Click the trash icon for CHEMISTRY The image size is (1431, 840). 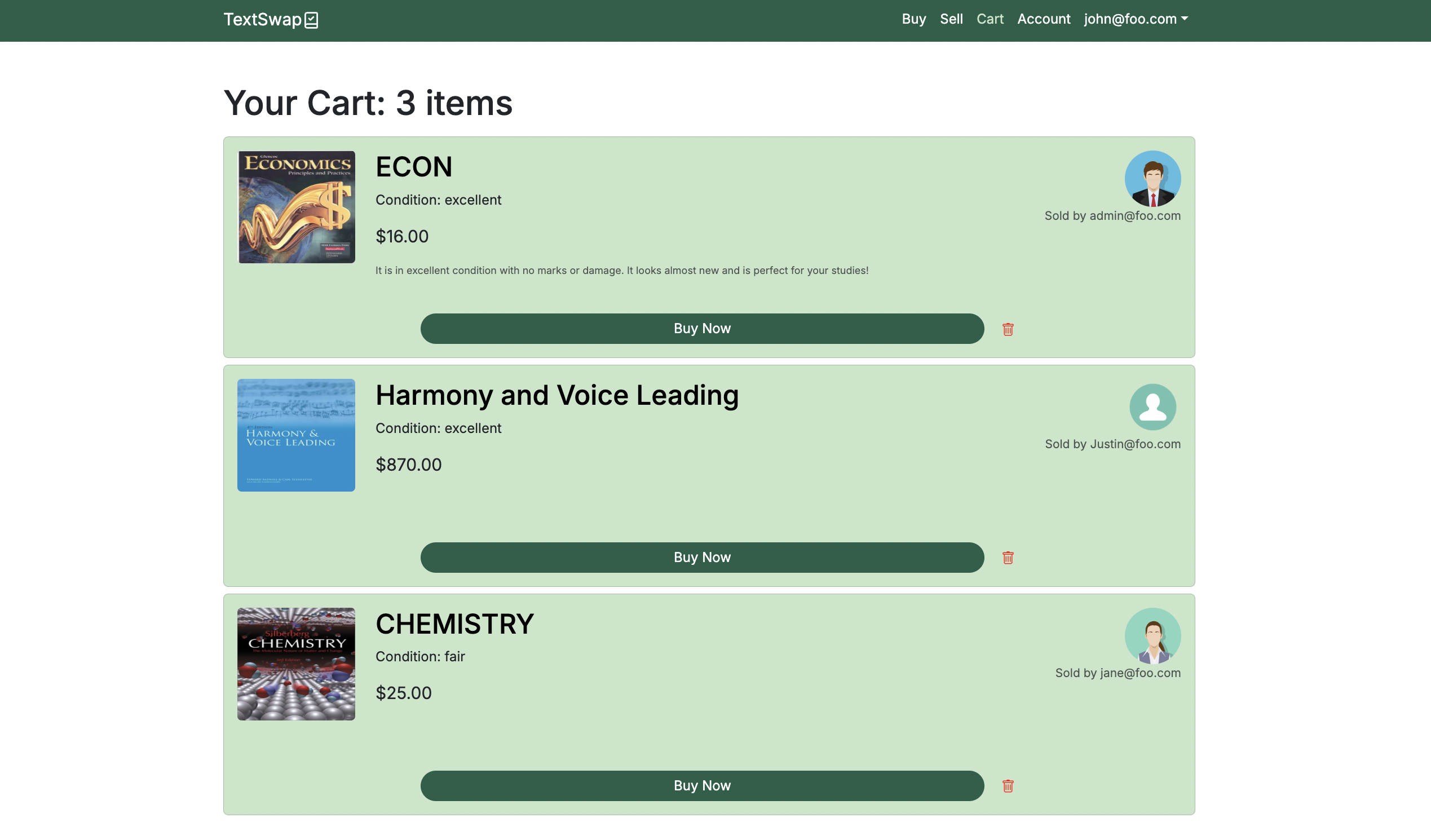point(1008,786)
